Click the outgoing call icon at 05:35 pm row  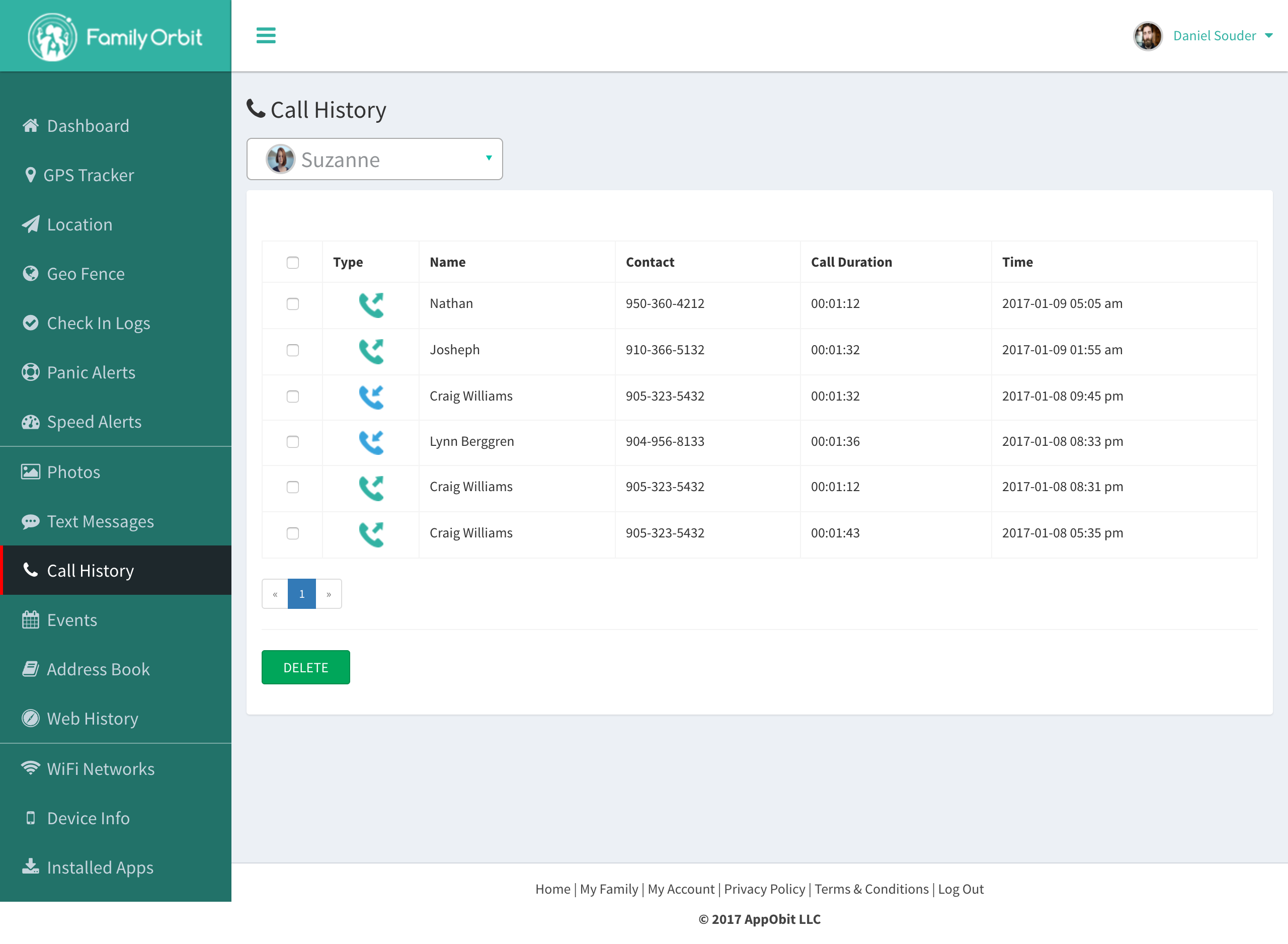(371, 534)
